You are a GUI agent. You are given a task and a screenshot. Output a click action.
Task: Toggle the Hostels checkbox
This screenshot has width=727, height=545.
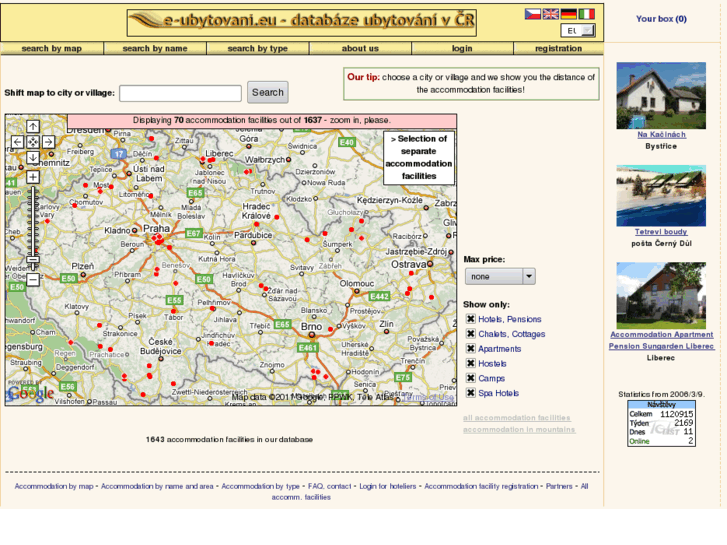click(471, 363)
